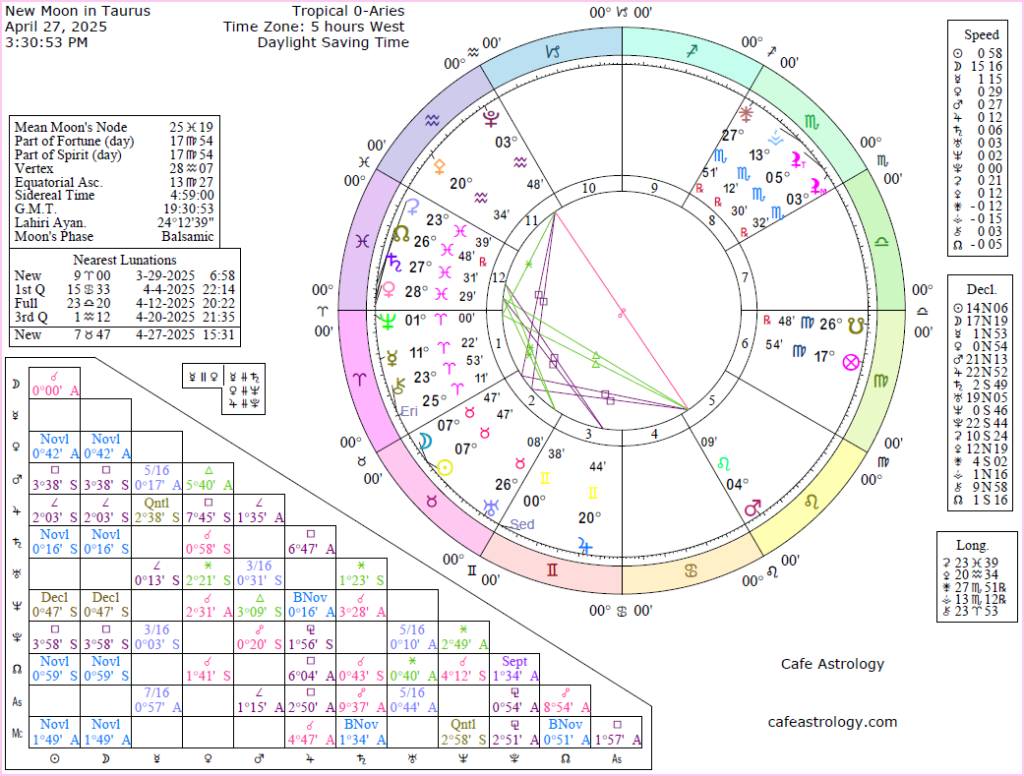Select the Mercury glyph at 11° Aries
Viewport: 1024px width, 776px height.
pyautogui.click(x=391, y=359)
